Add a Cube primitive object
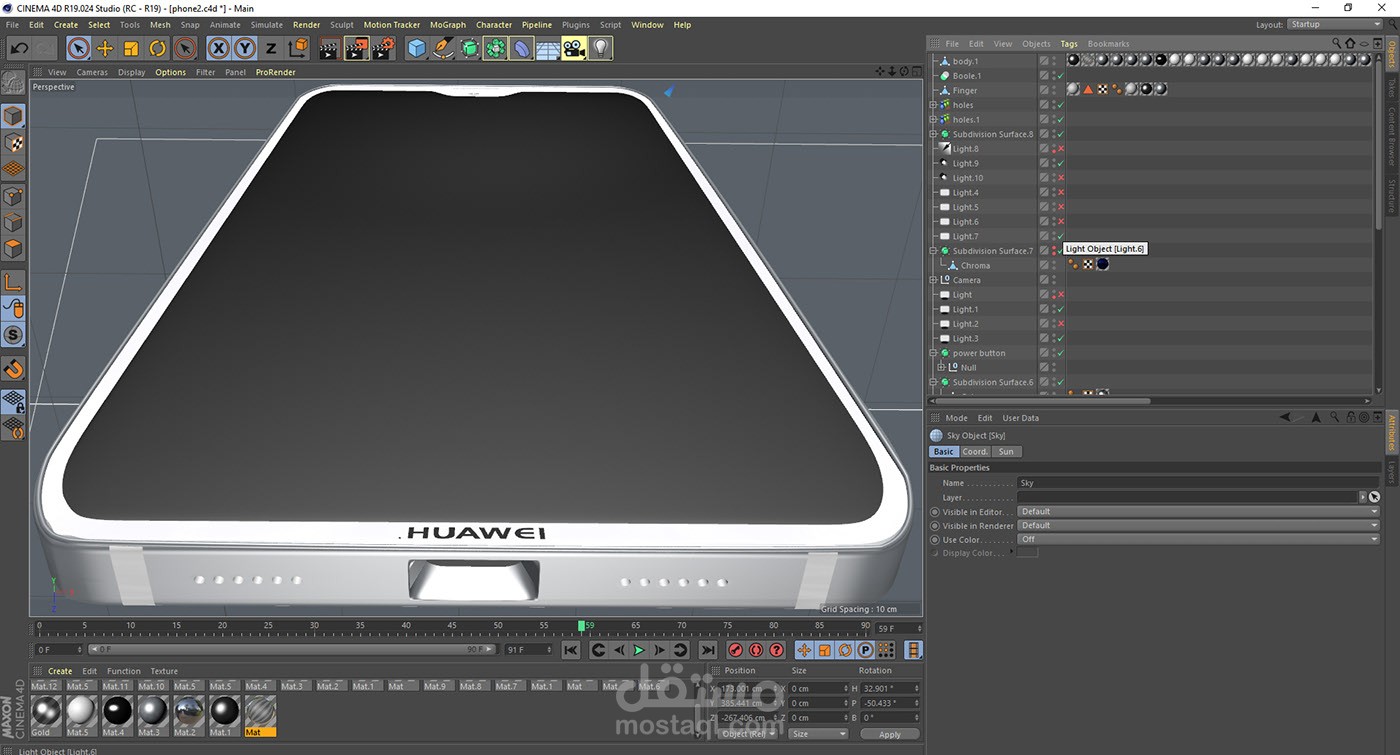The width and height of the screenshot is (1400, 755). pyautogui.click(x=417, y=48)
